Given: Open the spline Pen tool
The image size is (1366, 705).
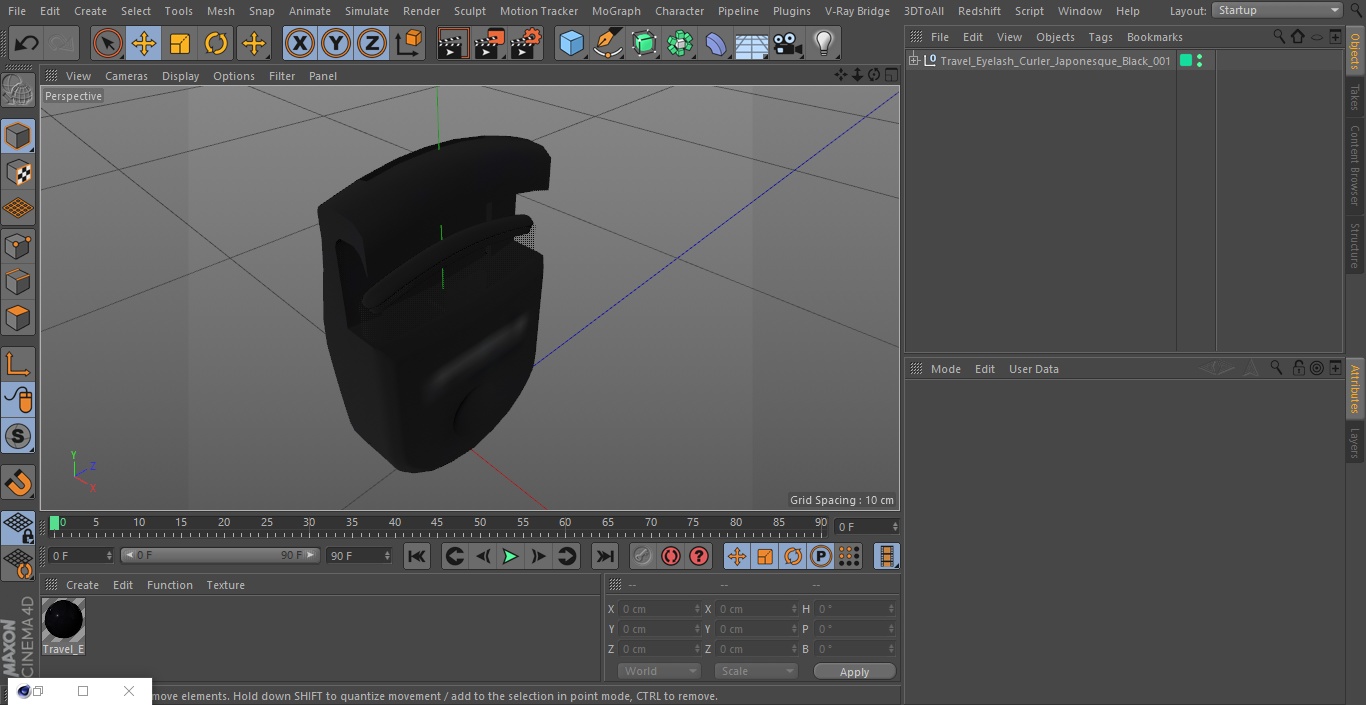Looking at the screenshot, I should coord(608,43).
